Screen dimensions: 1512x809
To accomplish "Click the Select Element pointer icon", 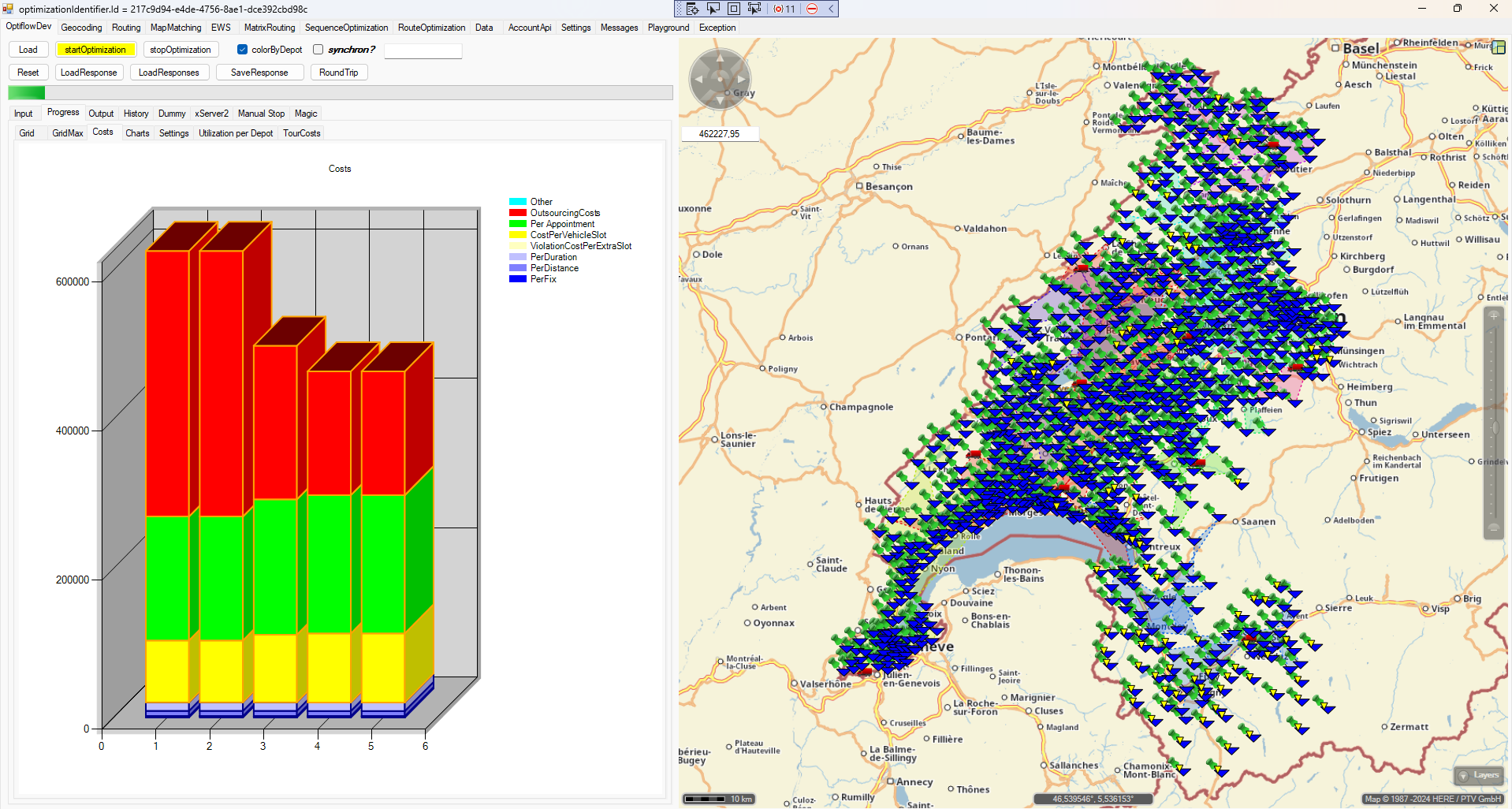I will point(713,9).
